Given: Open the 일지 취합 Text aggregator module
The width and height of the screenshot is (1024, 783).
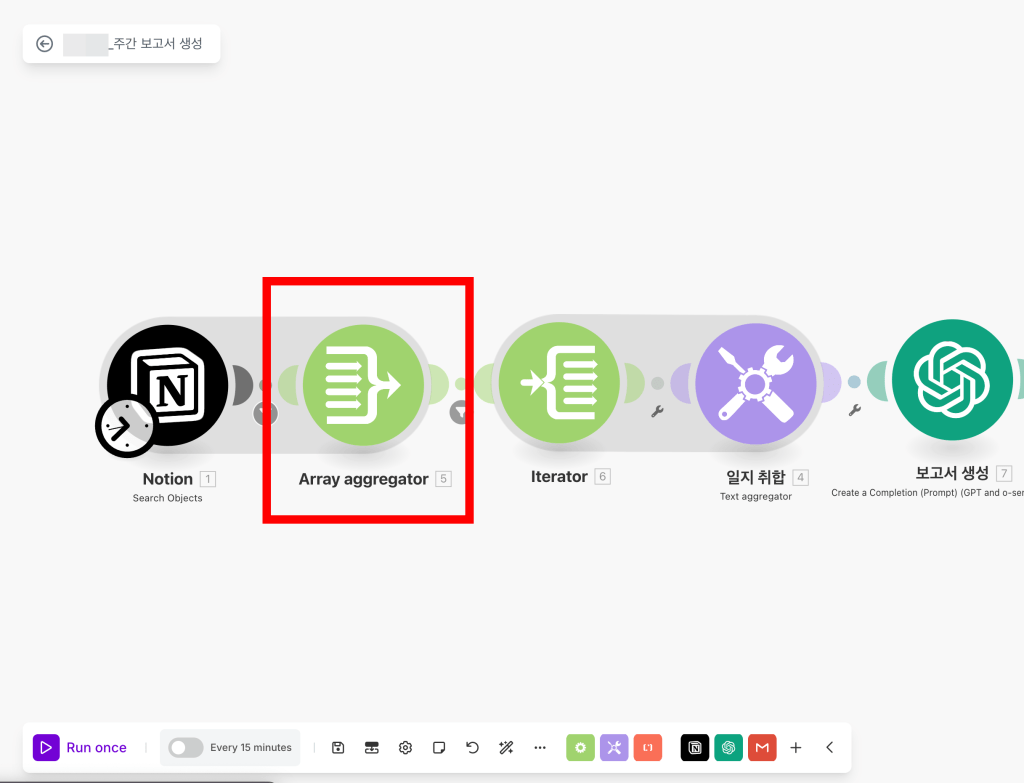Looking at the screenshot, I should tap(757, 382).
